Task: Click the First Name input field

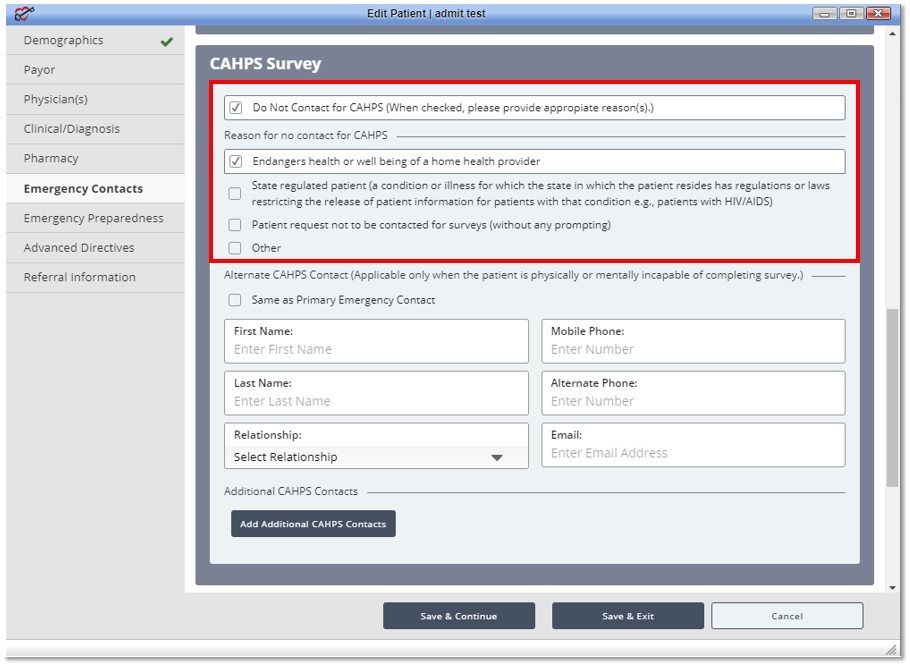Action: (376, 350)
